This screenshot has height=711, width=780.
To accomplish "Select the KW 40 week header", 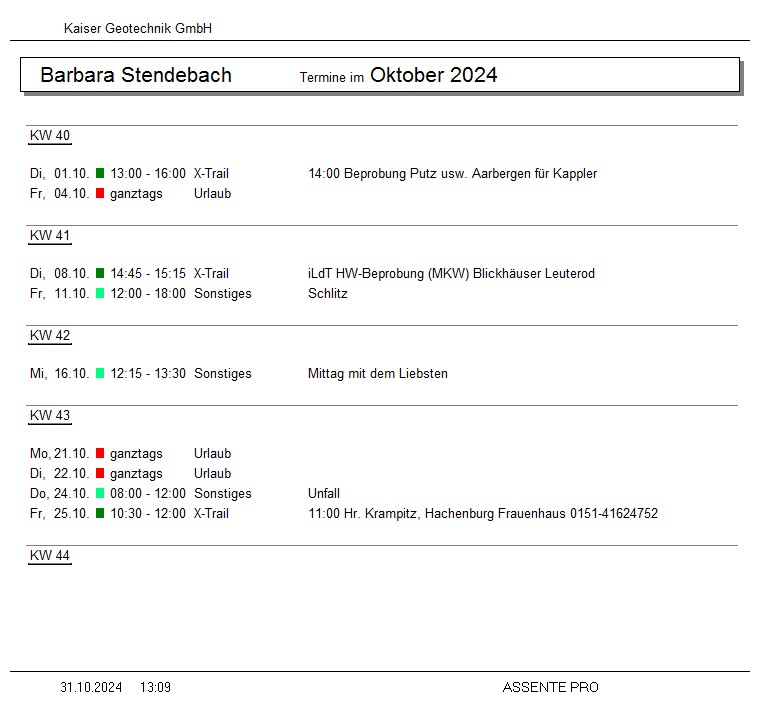I will [50, 136].
